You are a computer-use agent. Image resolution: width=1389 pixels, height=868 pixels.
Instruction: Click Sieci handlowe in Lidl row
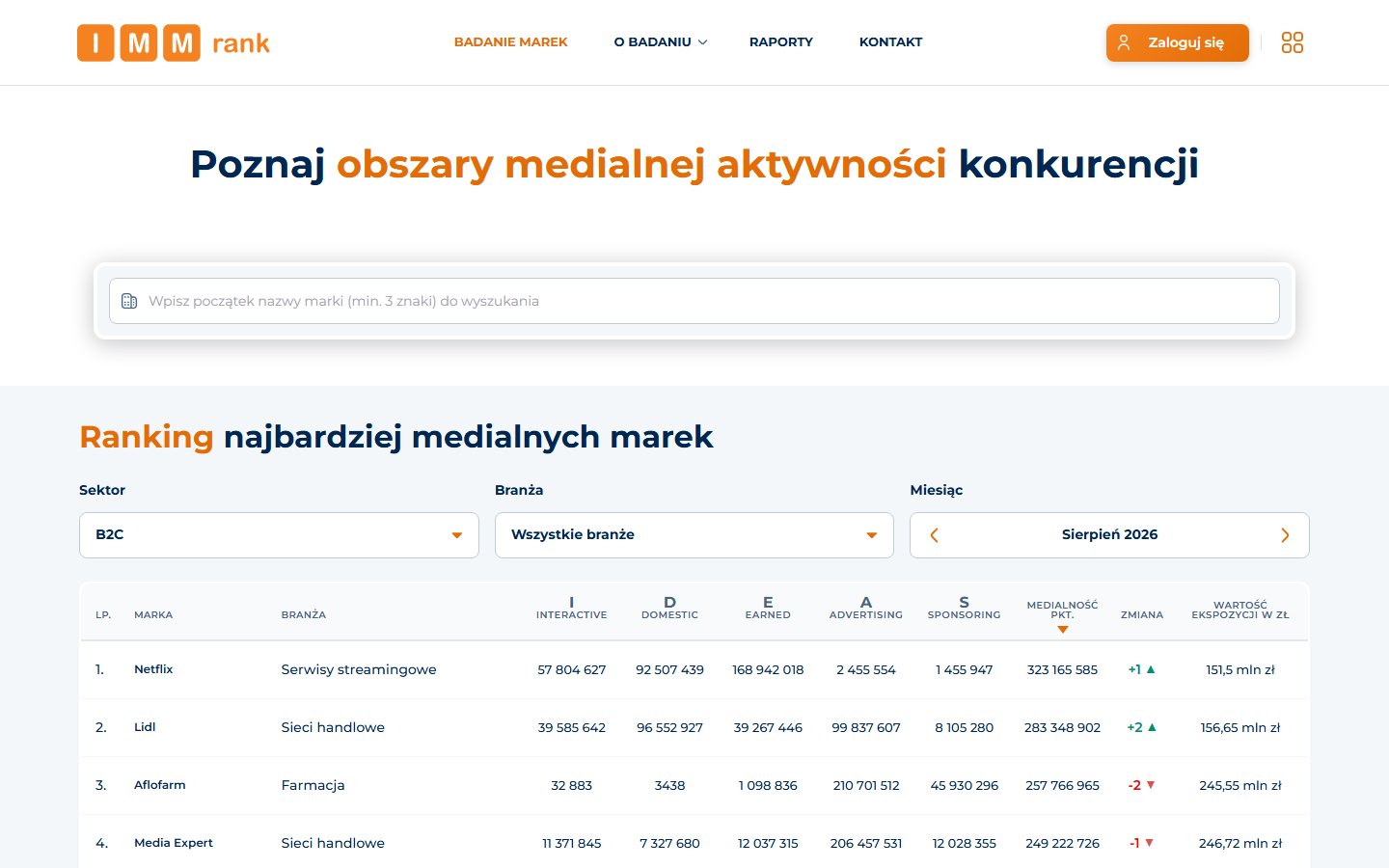click(333, 727)
